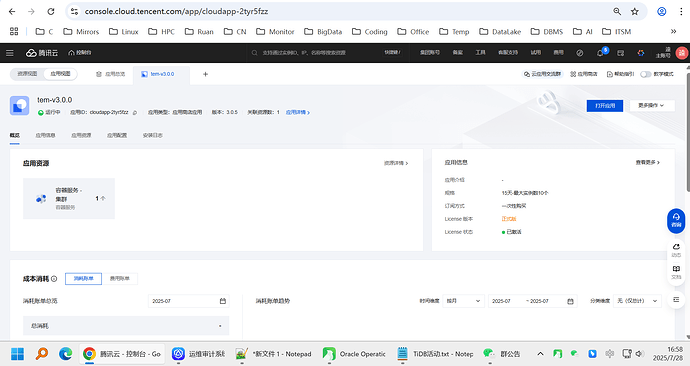
Task: Expand the 分类维度 无(仅总计) dropdown
Action: pyautogui.click(x=637, y=301)
